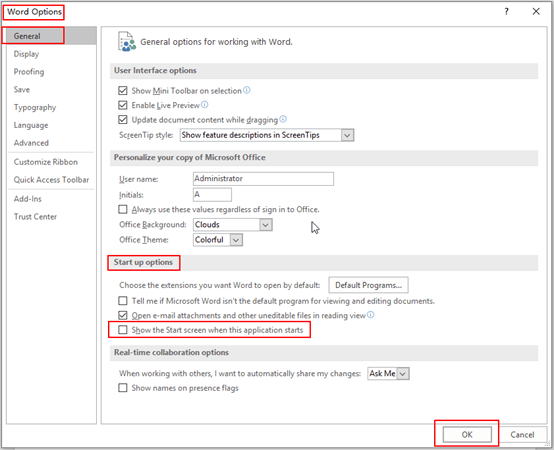Click info icon beside Open e-mail attachments option
Screen dimensions: 554x450
tap(370, 315)
